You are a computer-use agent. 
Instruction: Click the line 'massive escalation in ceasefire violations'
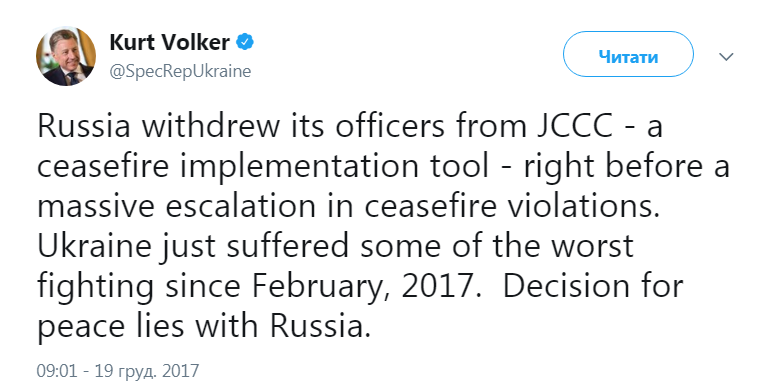348,207
